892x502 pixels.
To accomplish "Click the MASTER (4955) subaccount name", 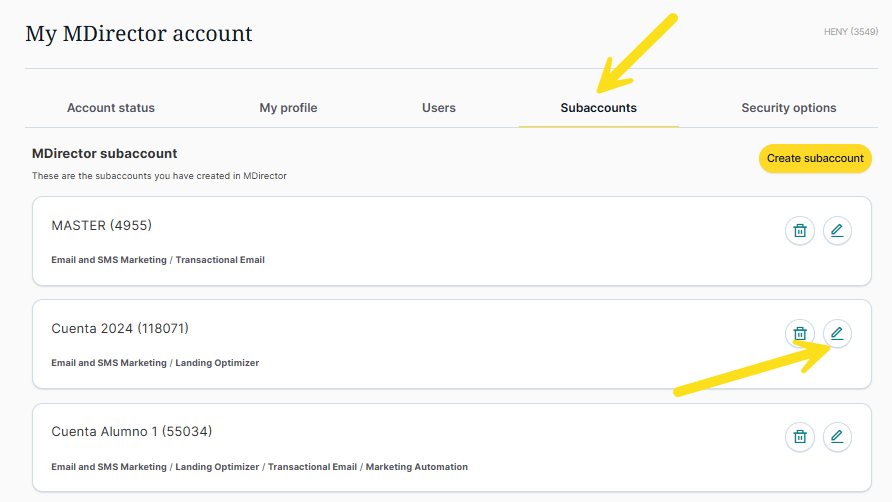I will (x=101, y=226).
